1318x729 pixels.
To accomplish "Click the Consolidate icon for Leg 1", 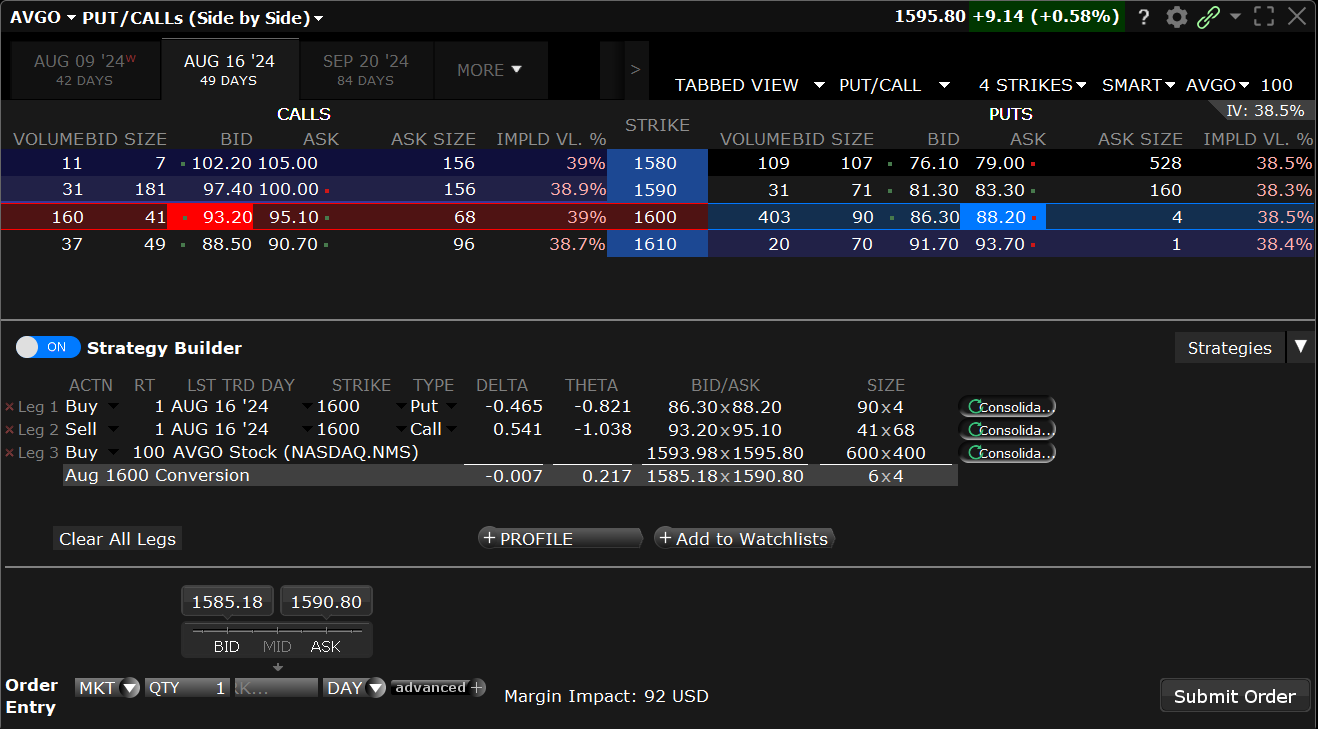I will pos(1008,407).
